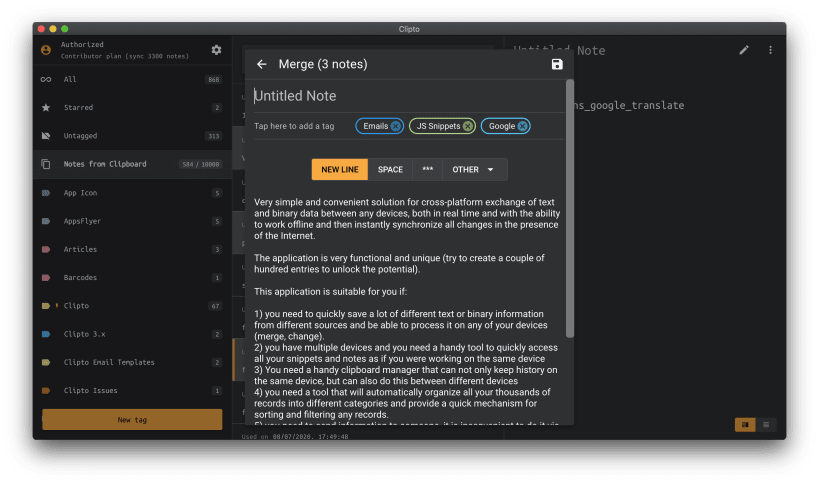The image size is (819, 483).
Task: Select NEW LINE separator
Action: pos(340,169)
